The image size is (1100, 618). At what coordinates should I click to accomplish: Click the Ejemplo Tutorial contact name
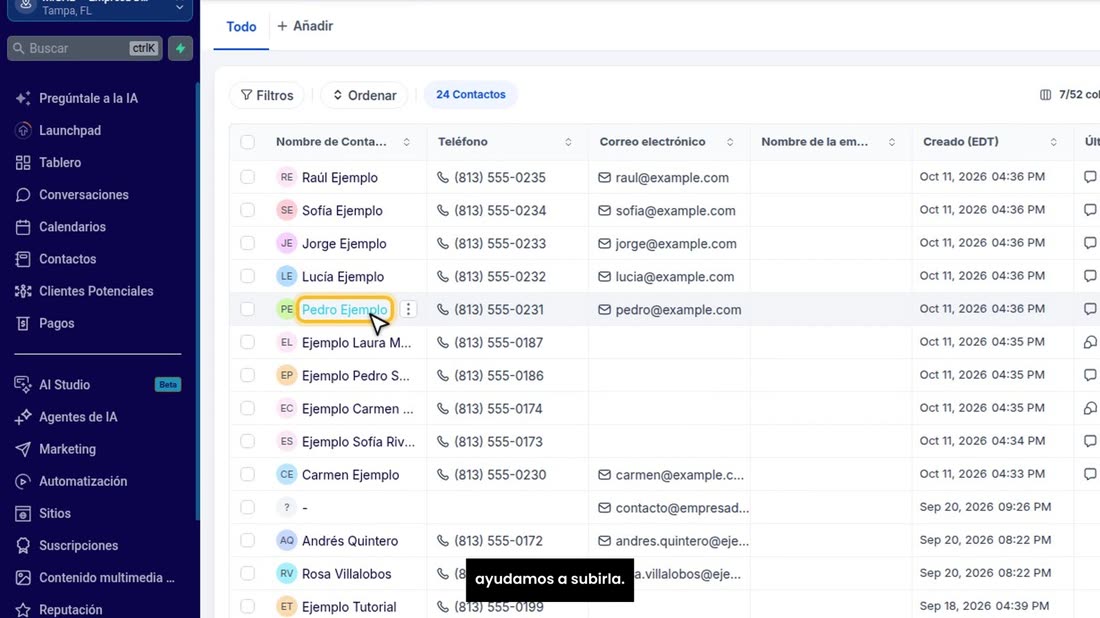(x=349, y=607)
